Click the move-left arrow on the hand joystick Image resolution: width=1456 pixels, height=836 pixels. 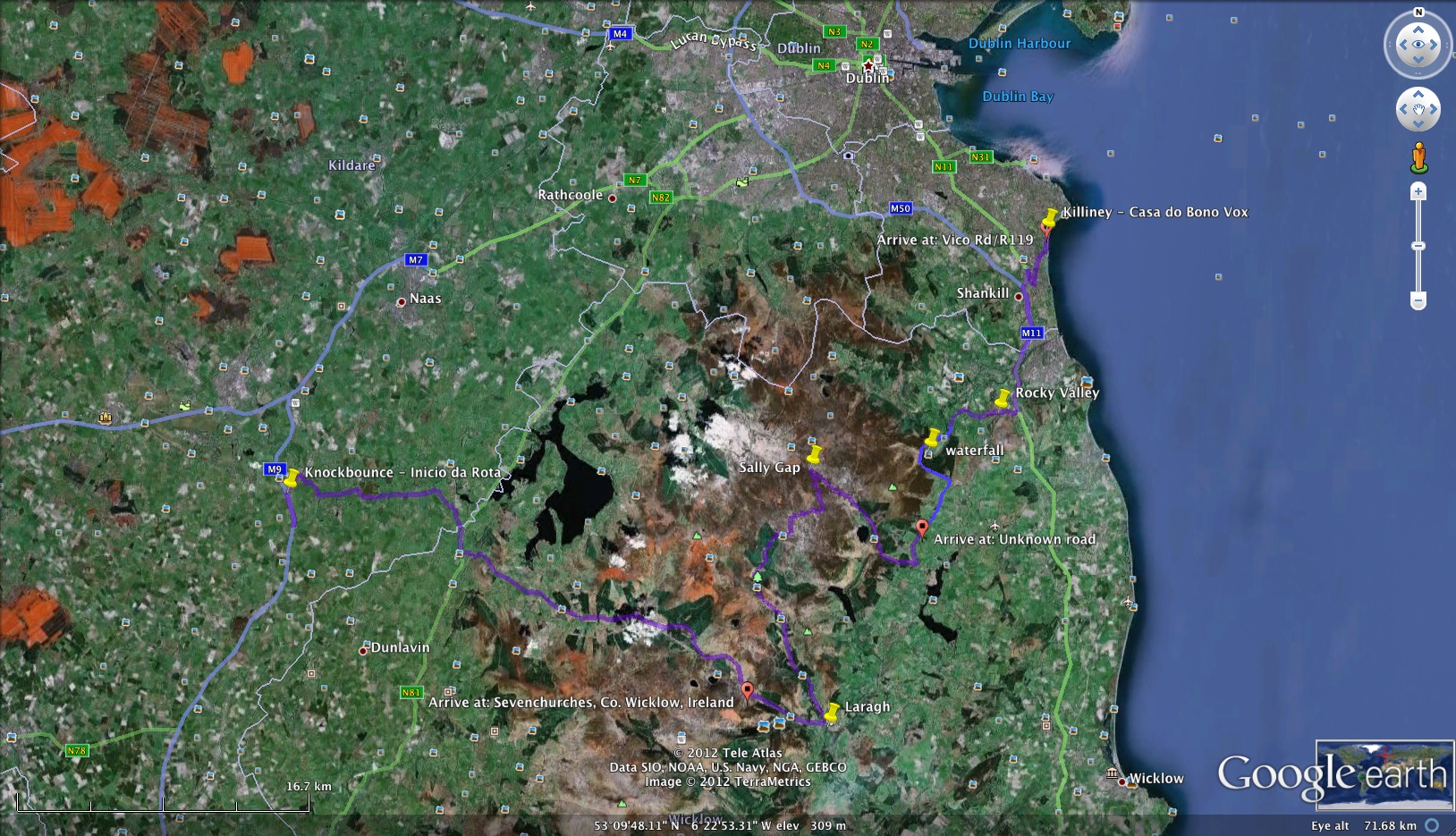pyautogui.click(x=1403, y=110)
